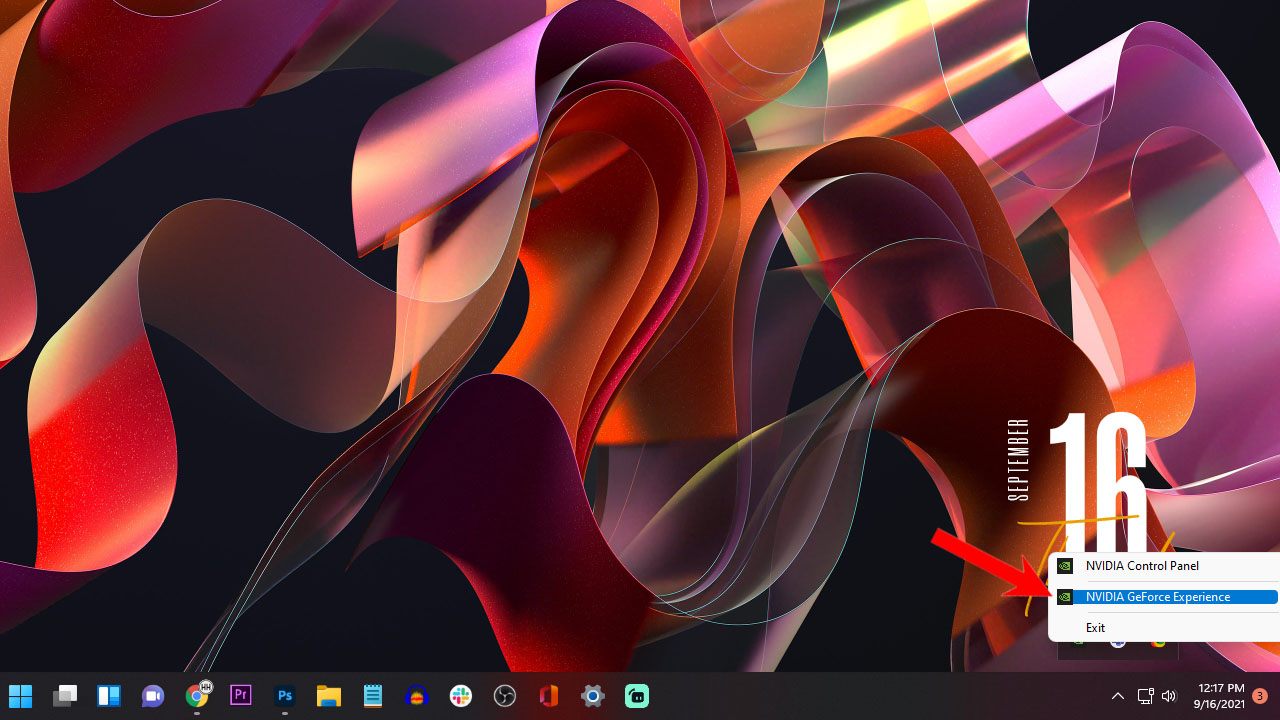Open the Microsoft Office app

coord(549,696)
